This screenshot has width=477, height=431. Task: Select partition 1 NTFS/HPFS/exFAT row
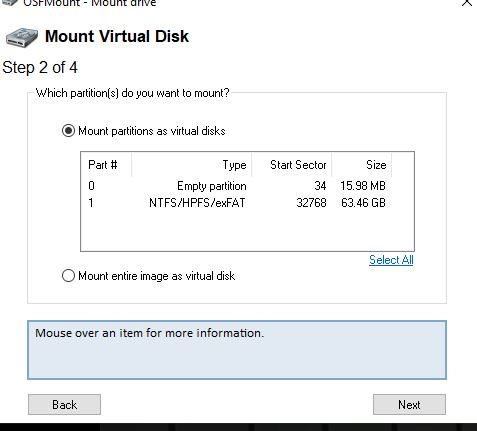[237, 203]
